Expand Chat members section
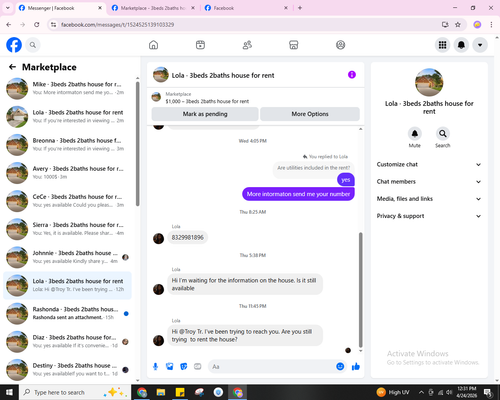Viewport: 500px width, 400px height. pyautogui.click(x=429, y=182)
